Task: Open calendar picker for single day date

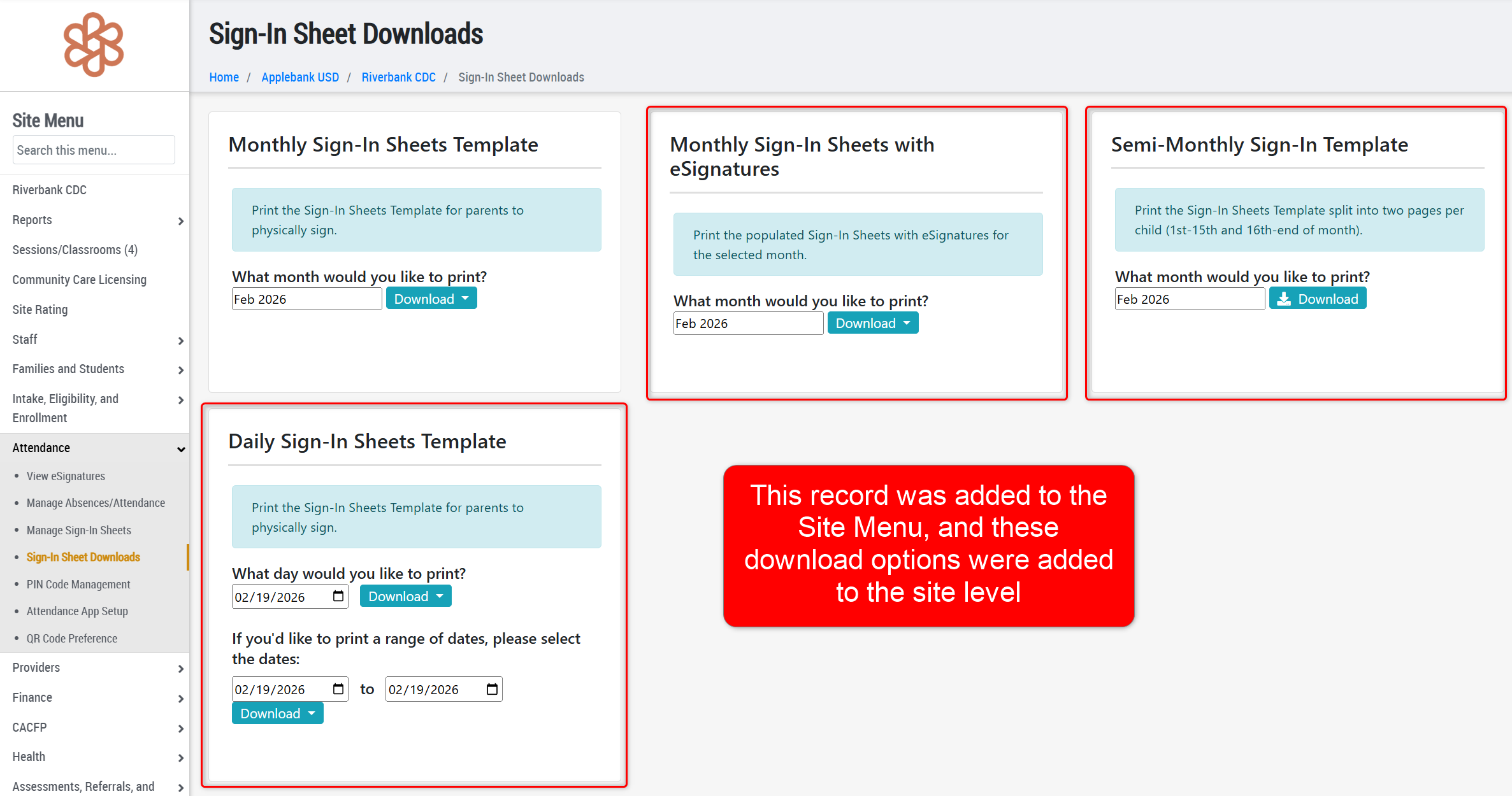Action: click(338, 596)
